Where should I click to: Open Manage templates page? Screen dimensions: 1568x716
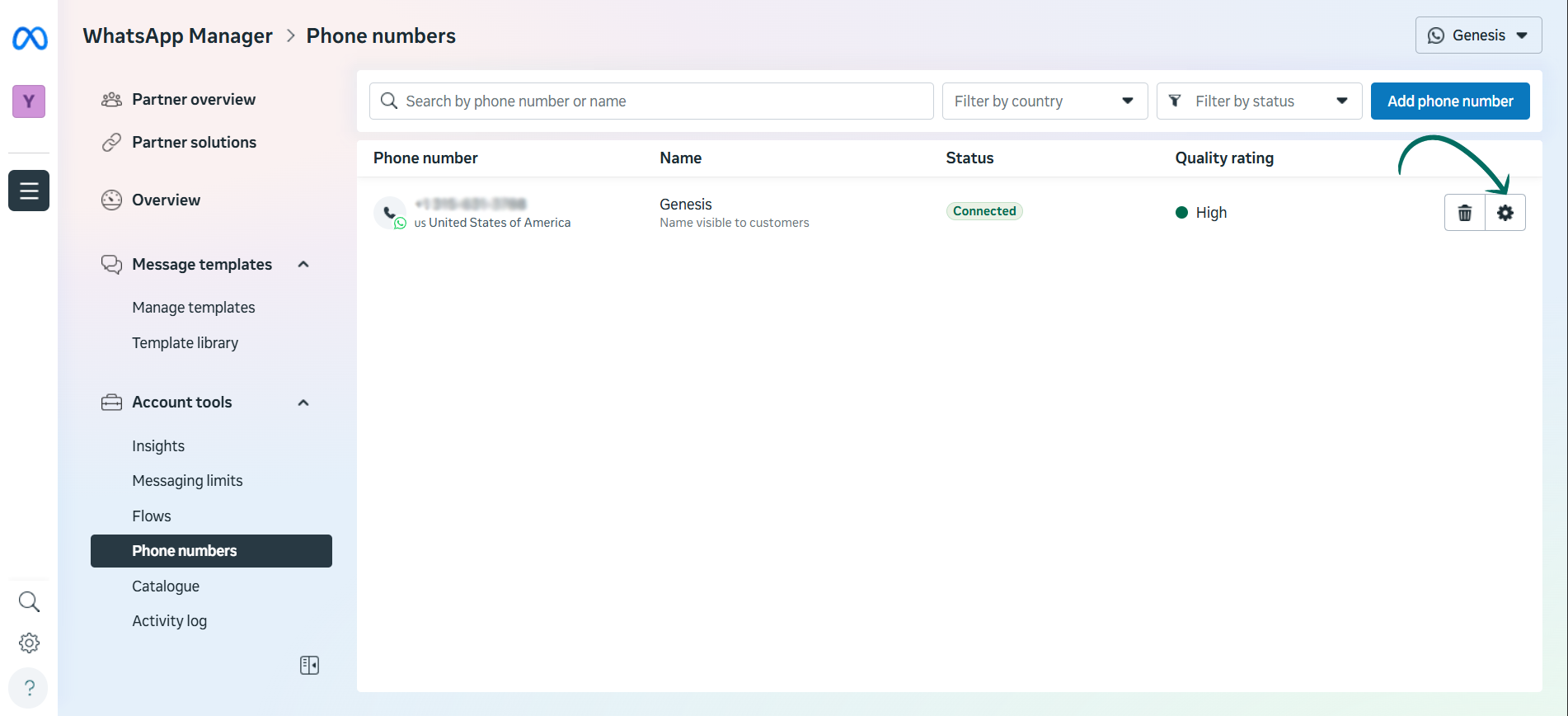tap(194, 308)
